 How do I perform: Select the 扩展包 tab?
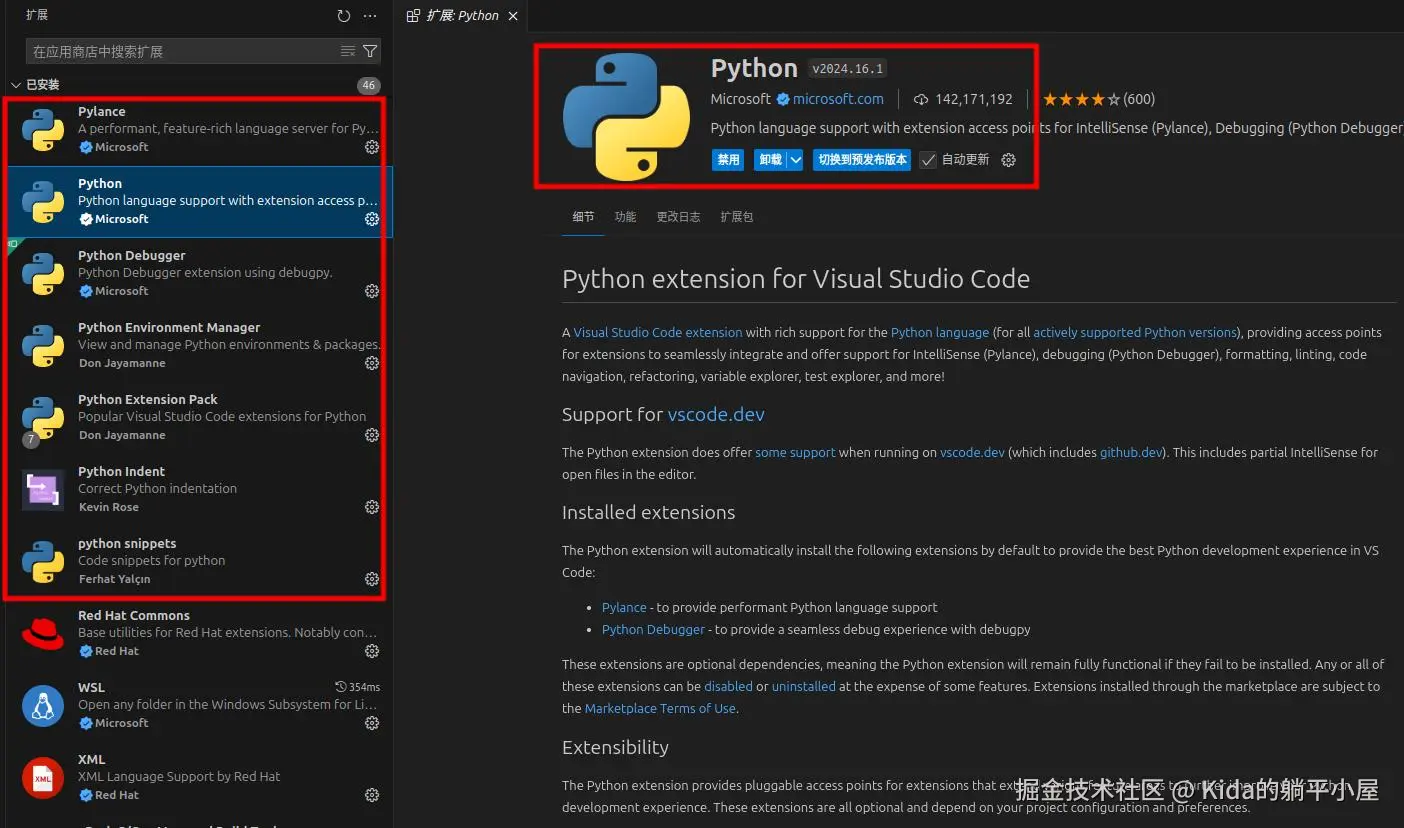[736, 217]
